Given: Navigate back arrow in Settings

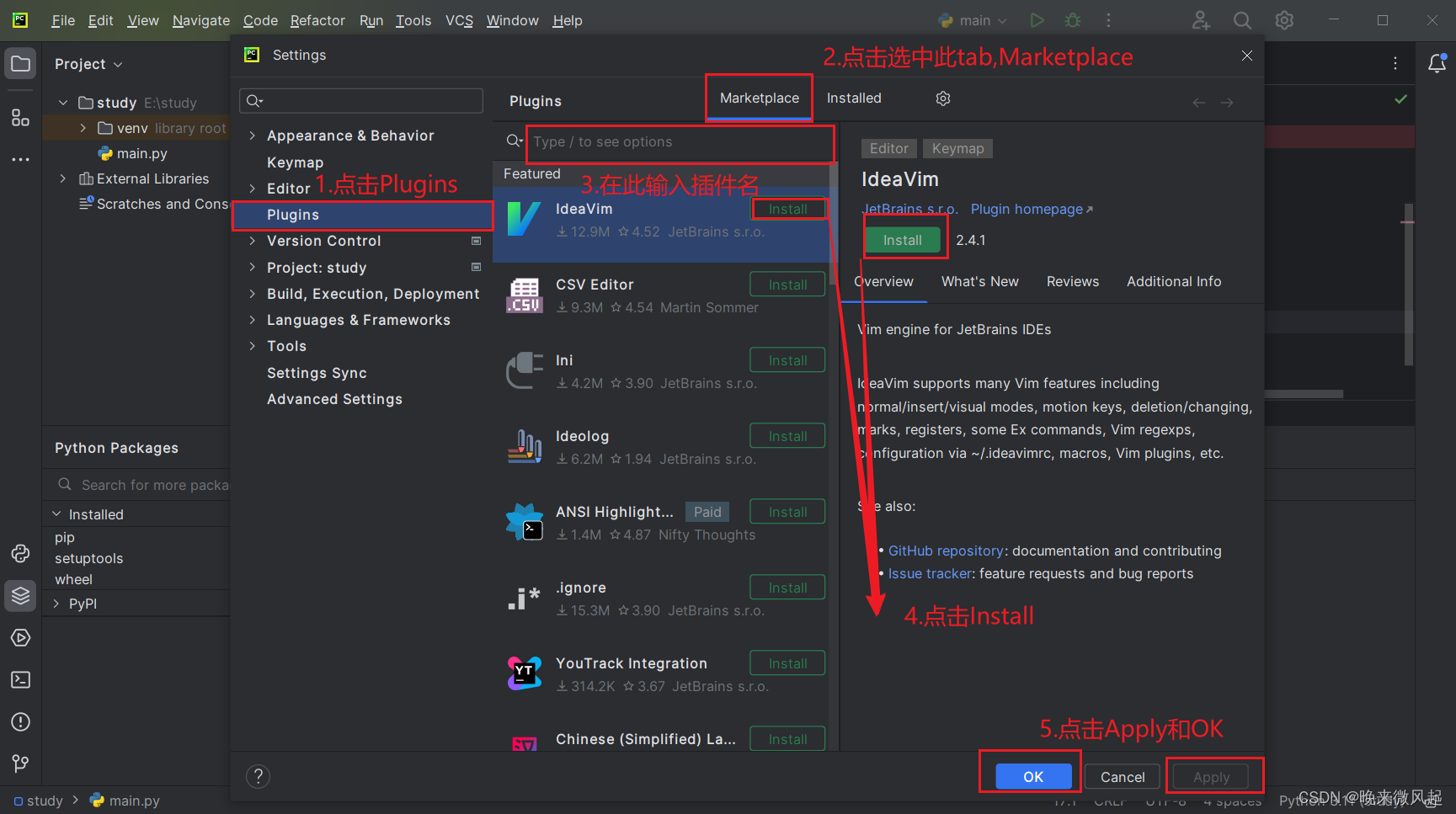Looking at the screenshot, I should point(1199,103).
